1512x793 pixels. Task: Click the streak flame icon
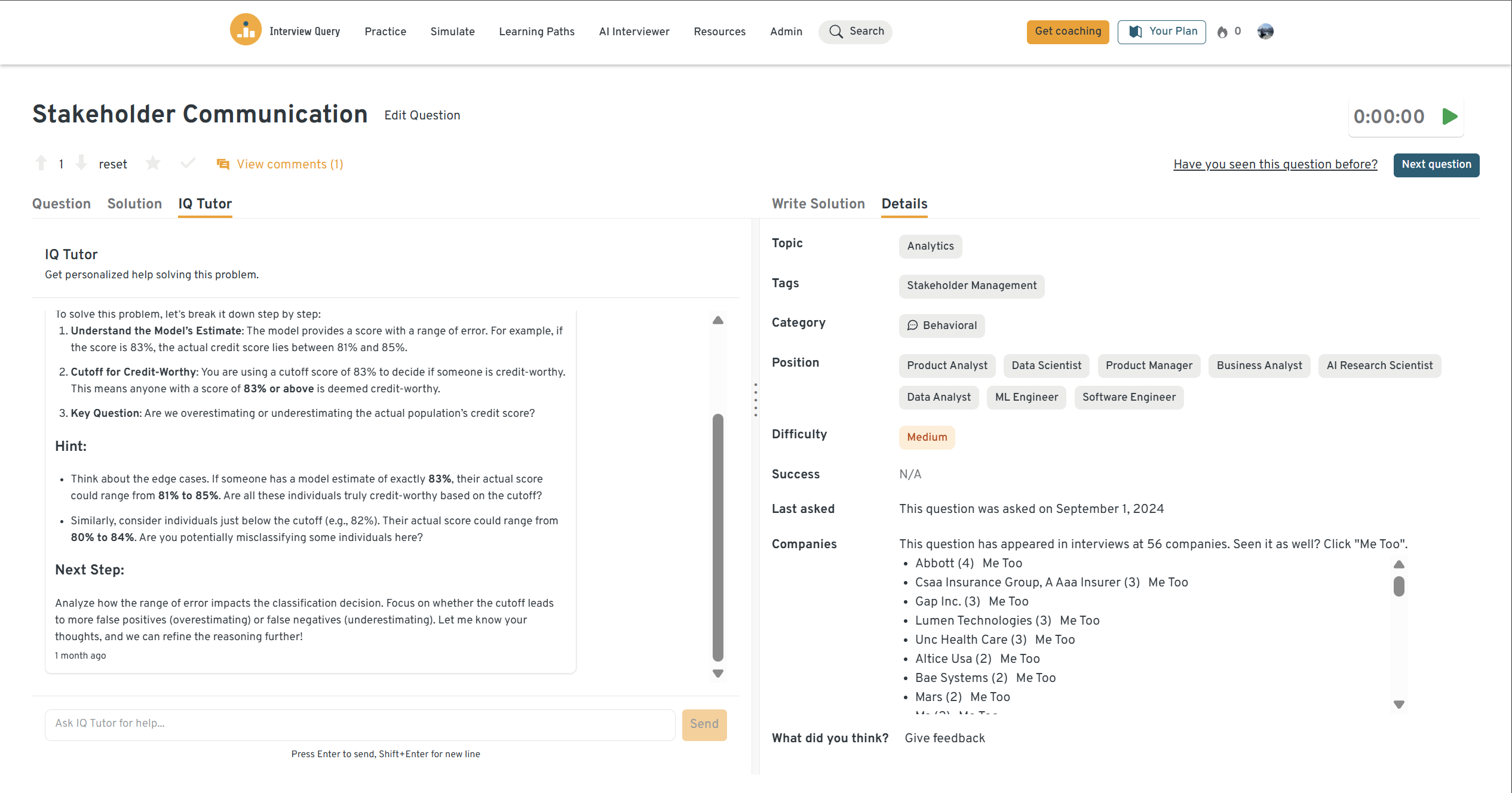point(1222,32)
